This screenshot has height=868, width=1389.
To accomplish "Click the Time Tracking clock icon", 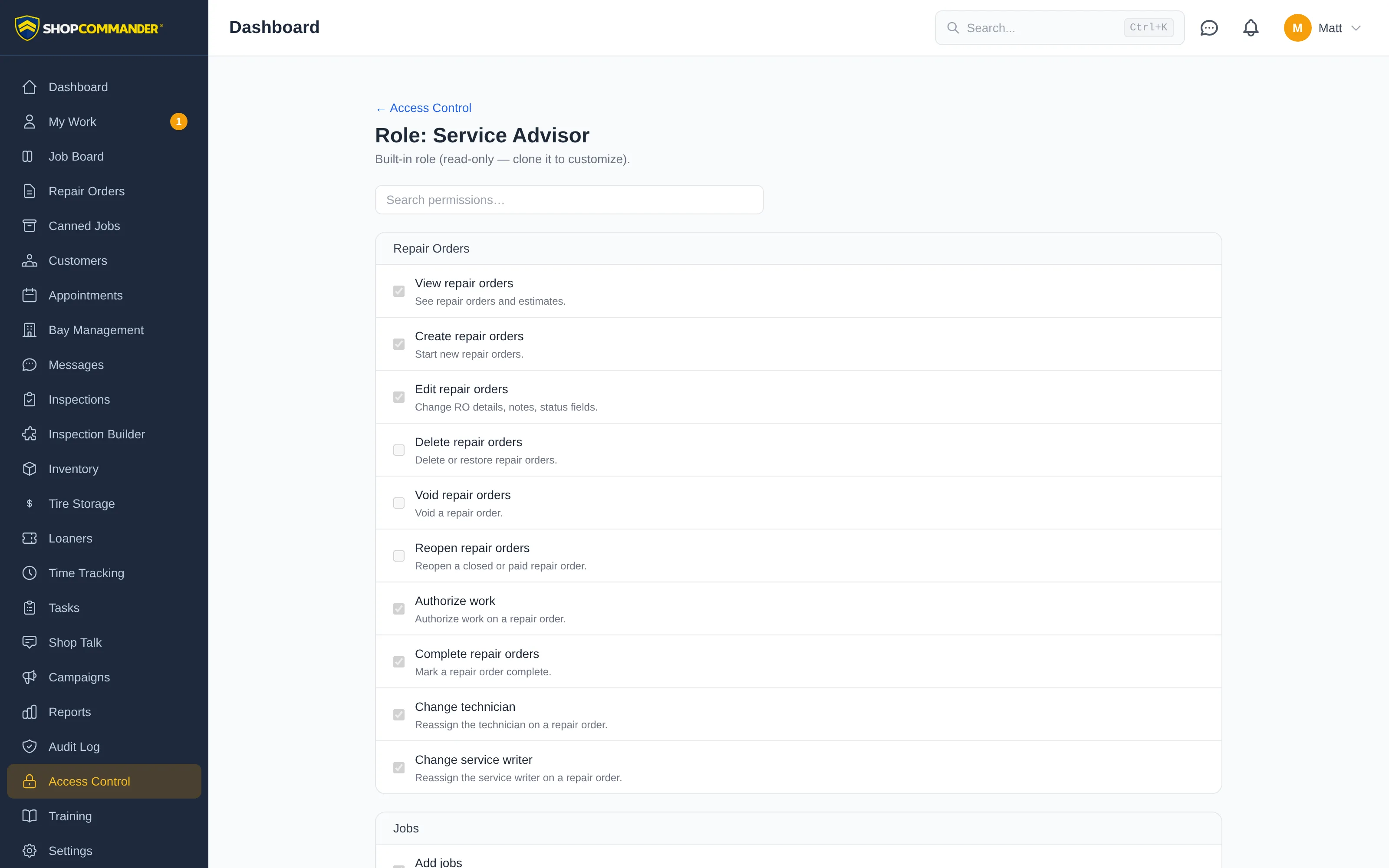I will 29,573.
